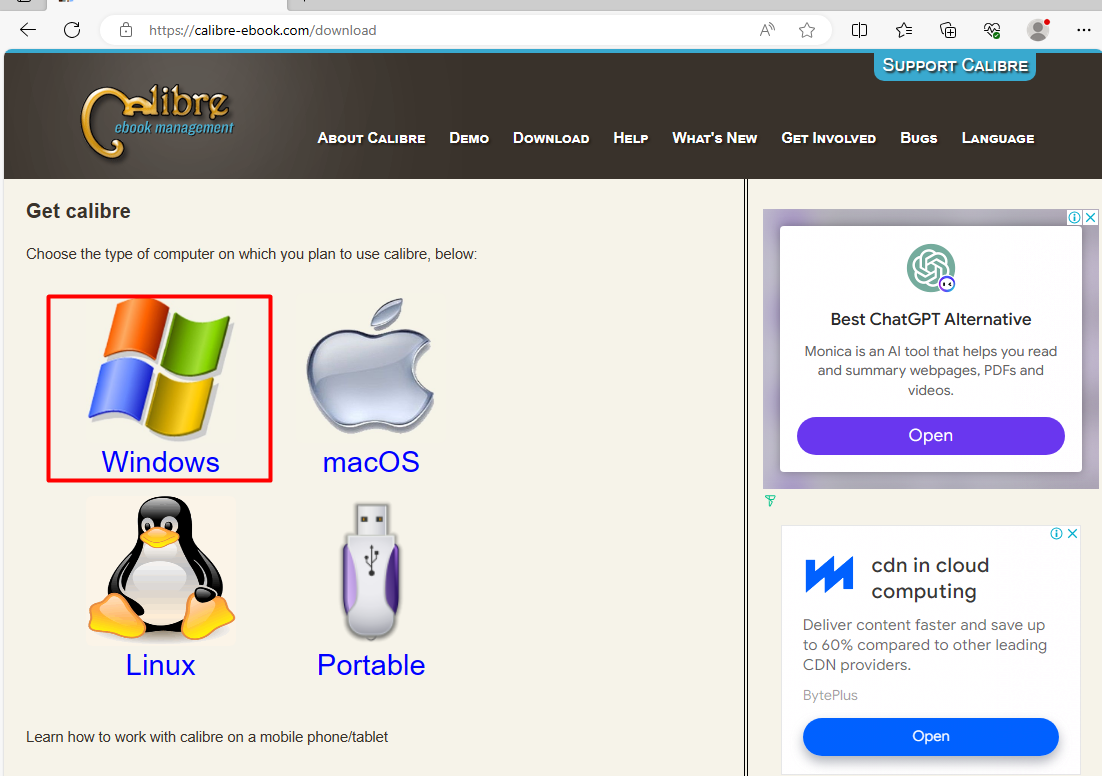Open Browser essentials heart icon
This screenshot has height=776, width=1102.
992,30
